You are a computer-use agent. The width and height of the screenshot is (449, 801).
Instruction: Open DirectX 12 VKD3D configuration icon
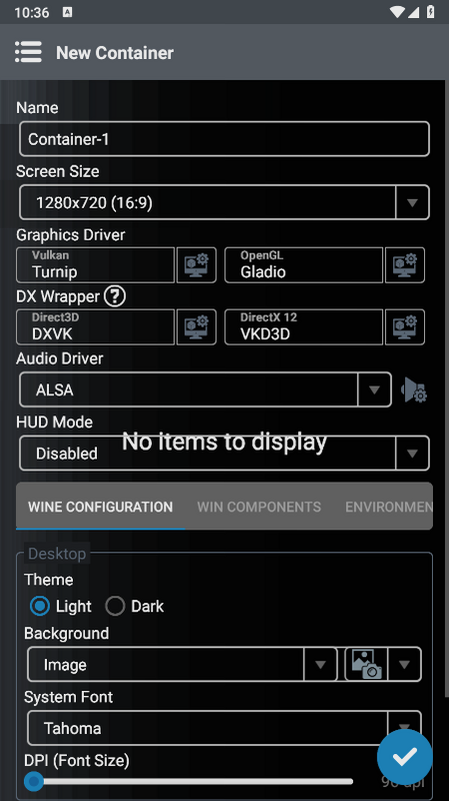tap(405, 327)
